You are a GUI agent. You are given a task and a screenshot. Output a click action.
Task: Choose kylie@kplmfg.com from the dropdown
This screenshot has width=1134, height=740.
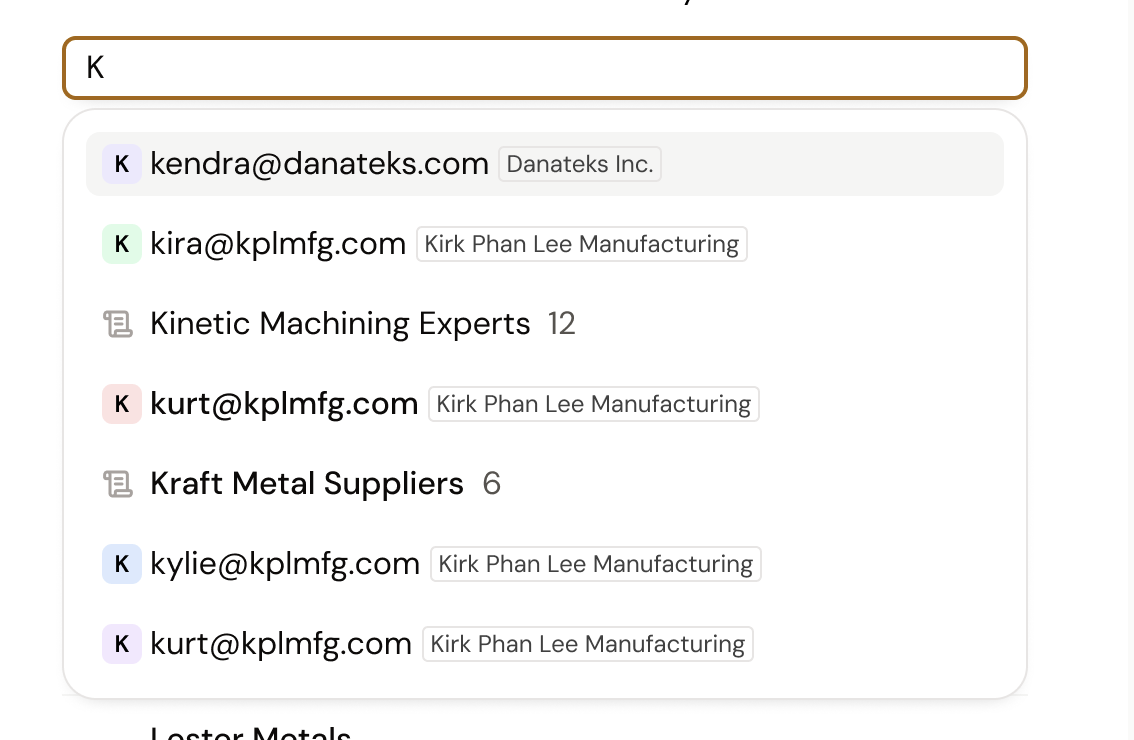pyautogui.click(x=285, y=564)
